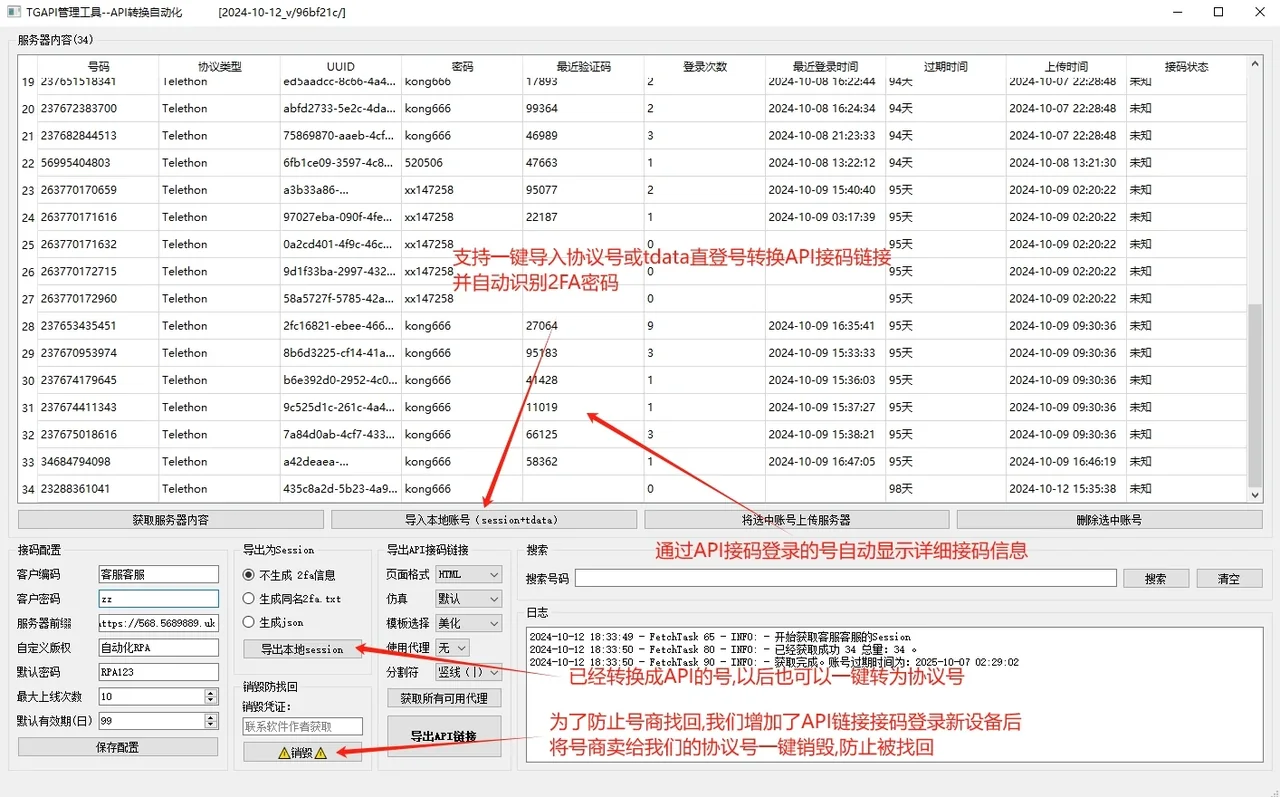Open the 分割符 竖线 dropdown

pyautogui.click(x=469, y=672)
